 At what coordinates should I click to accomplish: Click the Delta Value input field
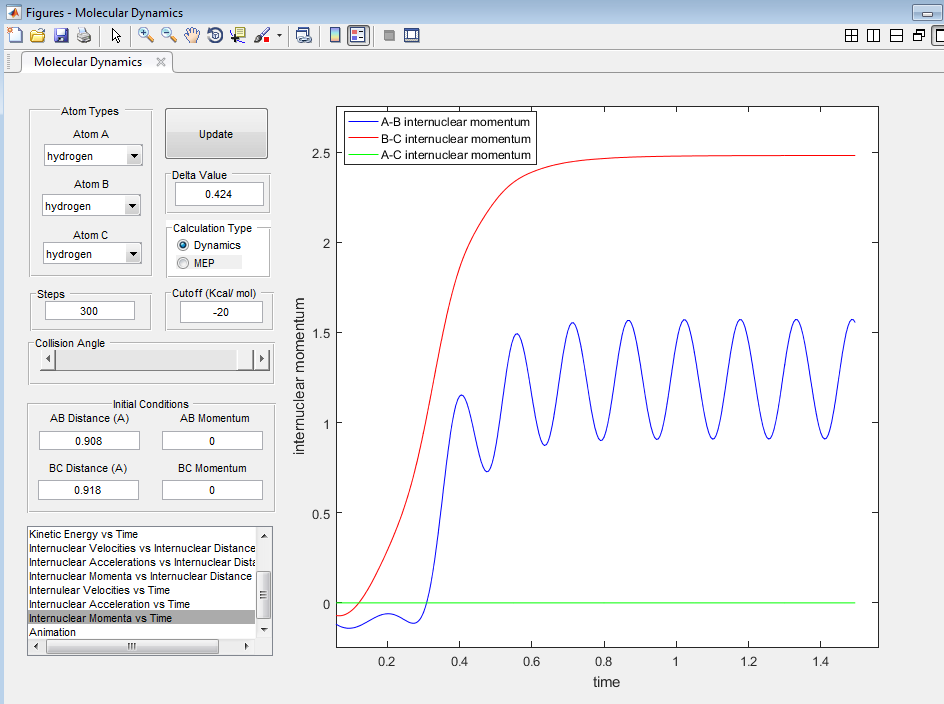point(217,193)
